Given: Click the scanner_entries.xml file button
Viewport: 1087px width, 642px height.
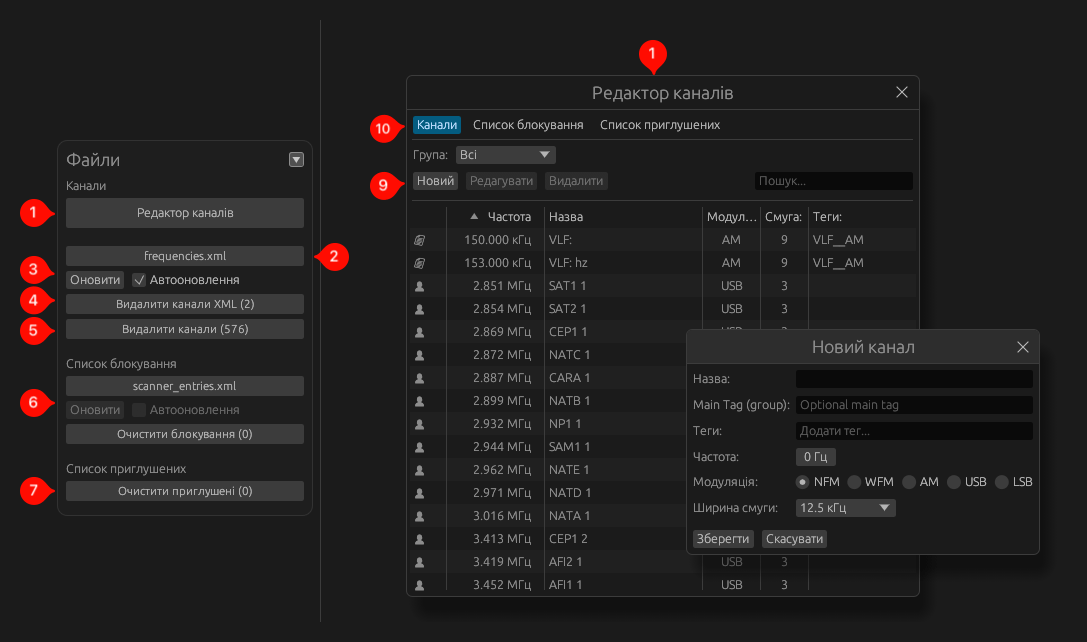Looking at the screenshot, I should click(184, 385).
